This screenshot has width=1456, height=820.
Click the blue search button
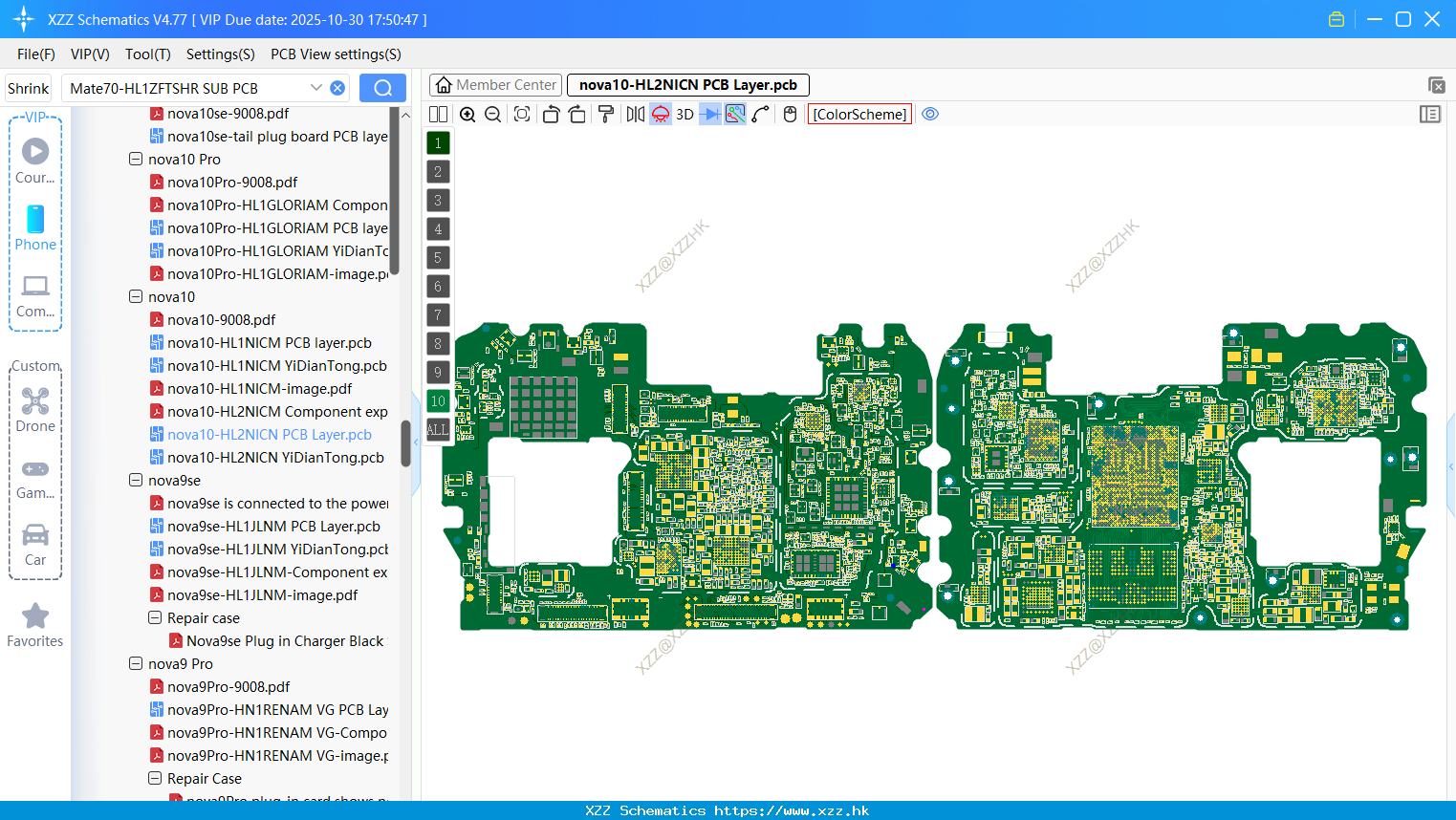pos(382,88)
